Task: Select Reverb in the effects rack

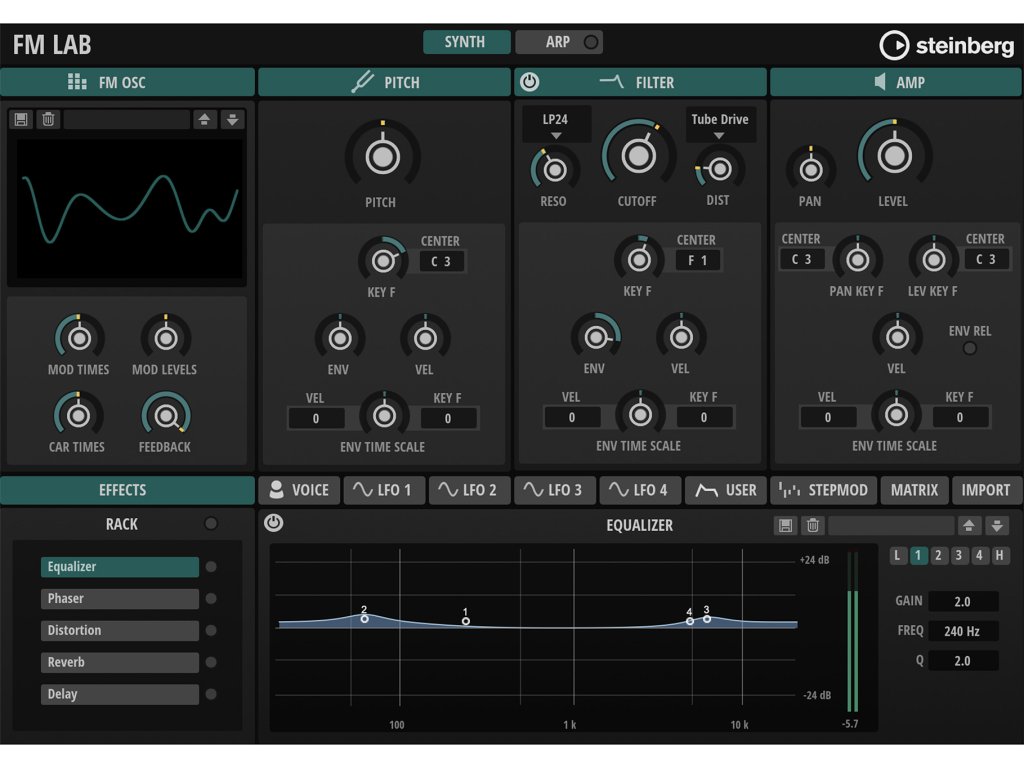Action: point(120,662)
